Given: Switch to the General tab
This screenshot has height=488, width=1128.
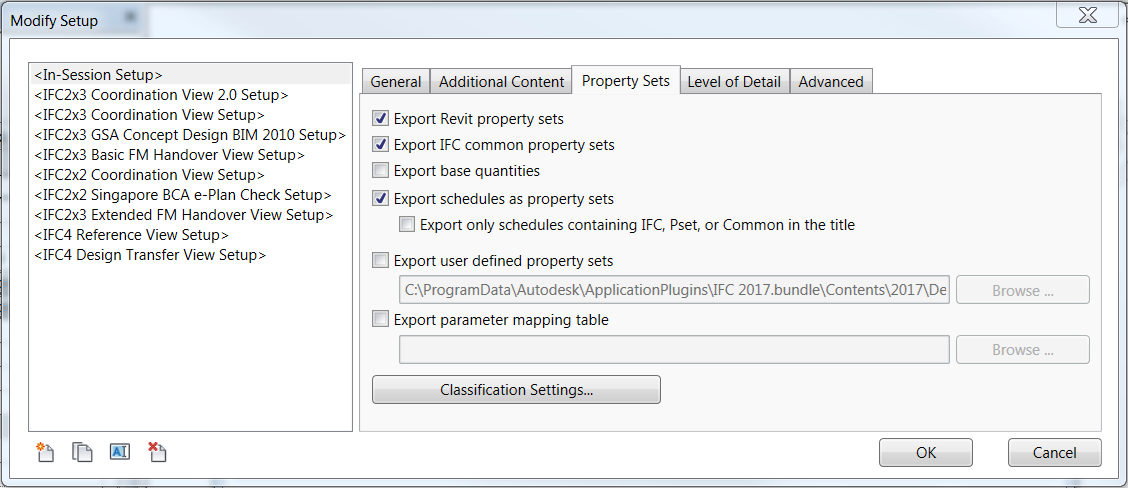Looking at the screenshot, I should coord(396,81).
